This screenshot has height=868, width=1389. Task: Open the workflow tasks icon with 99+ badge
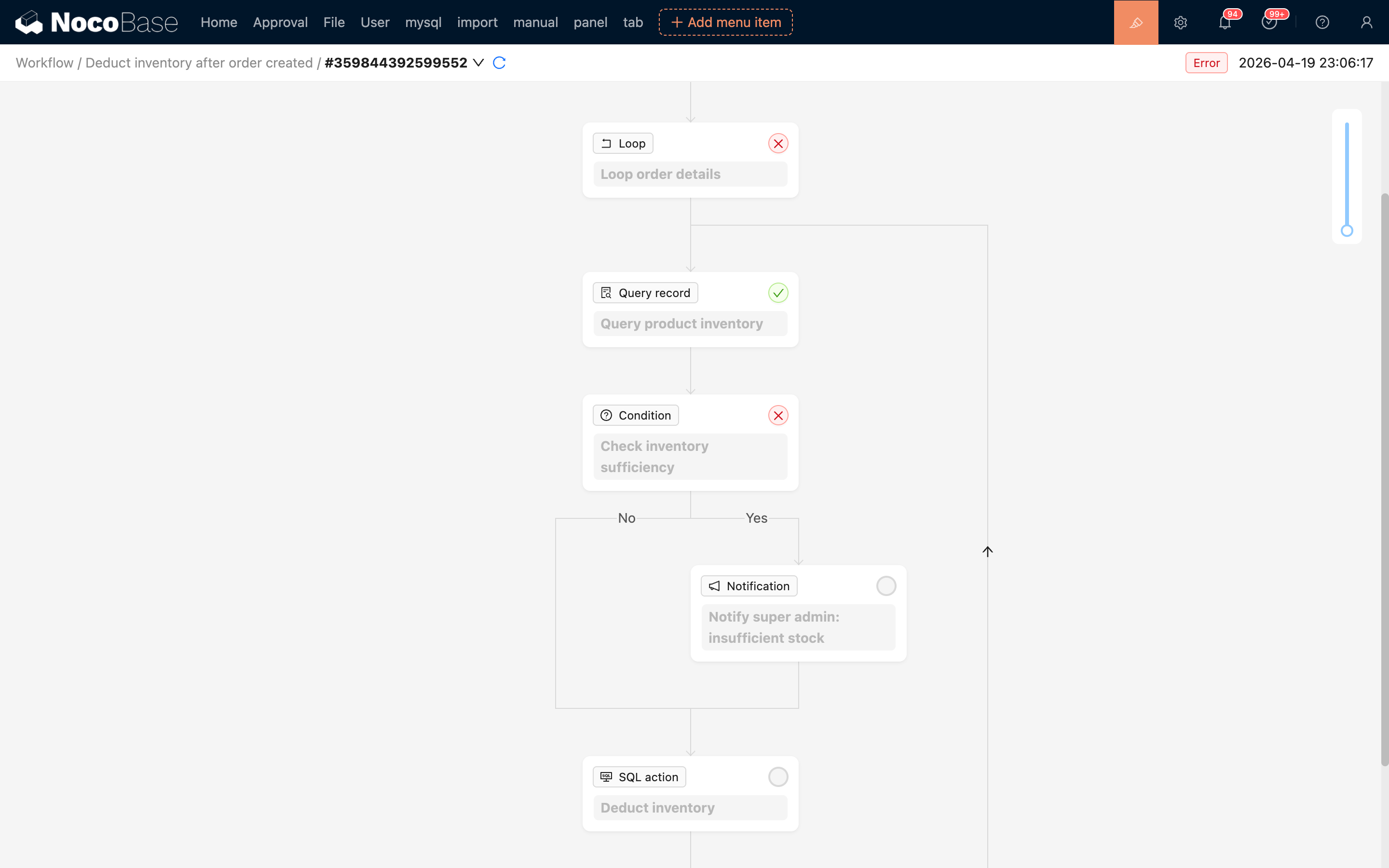(x=1268, y=22)
